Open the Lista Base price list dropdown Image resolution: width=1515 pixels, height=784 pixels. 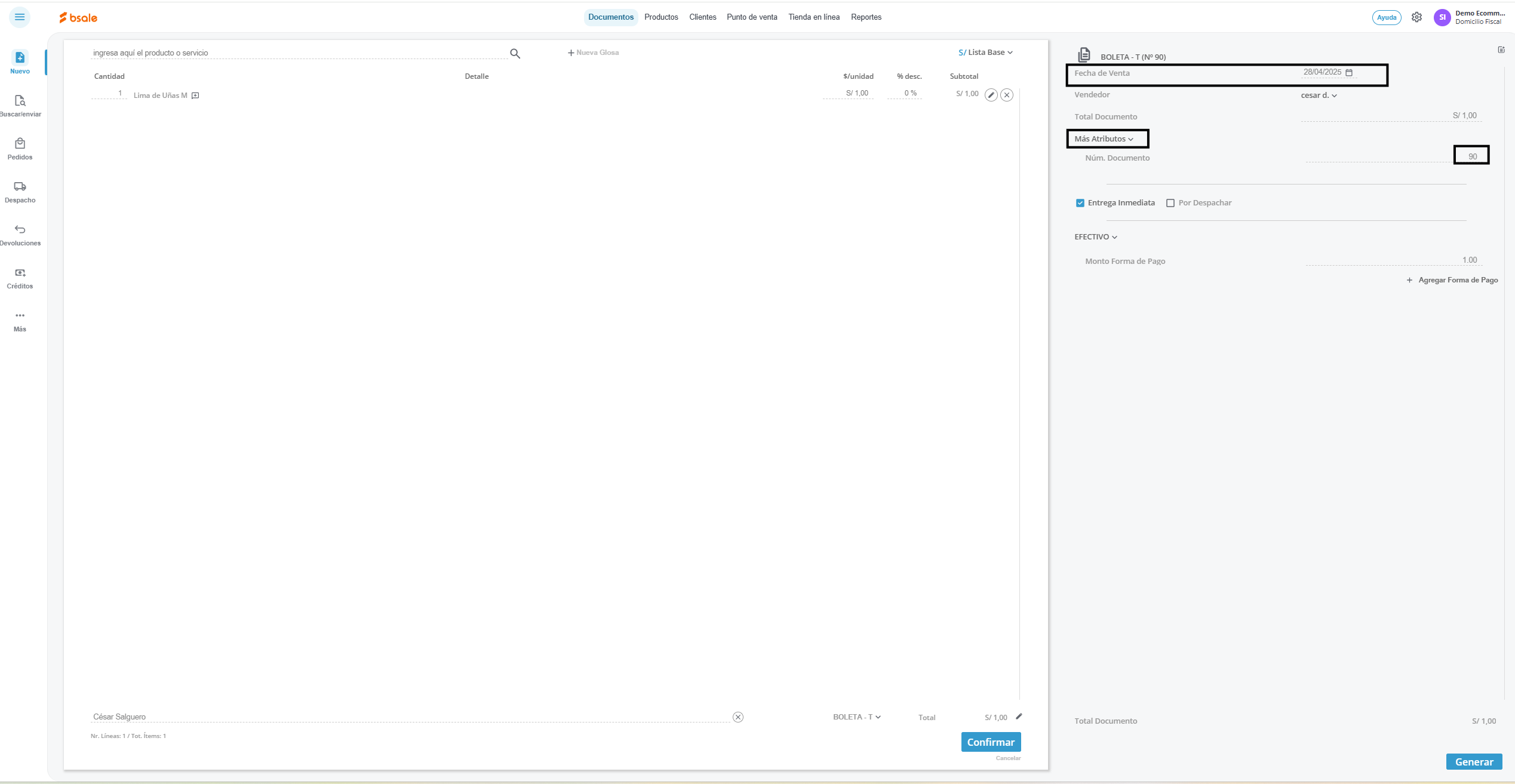[x=987, y=53]
